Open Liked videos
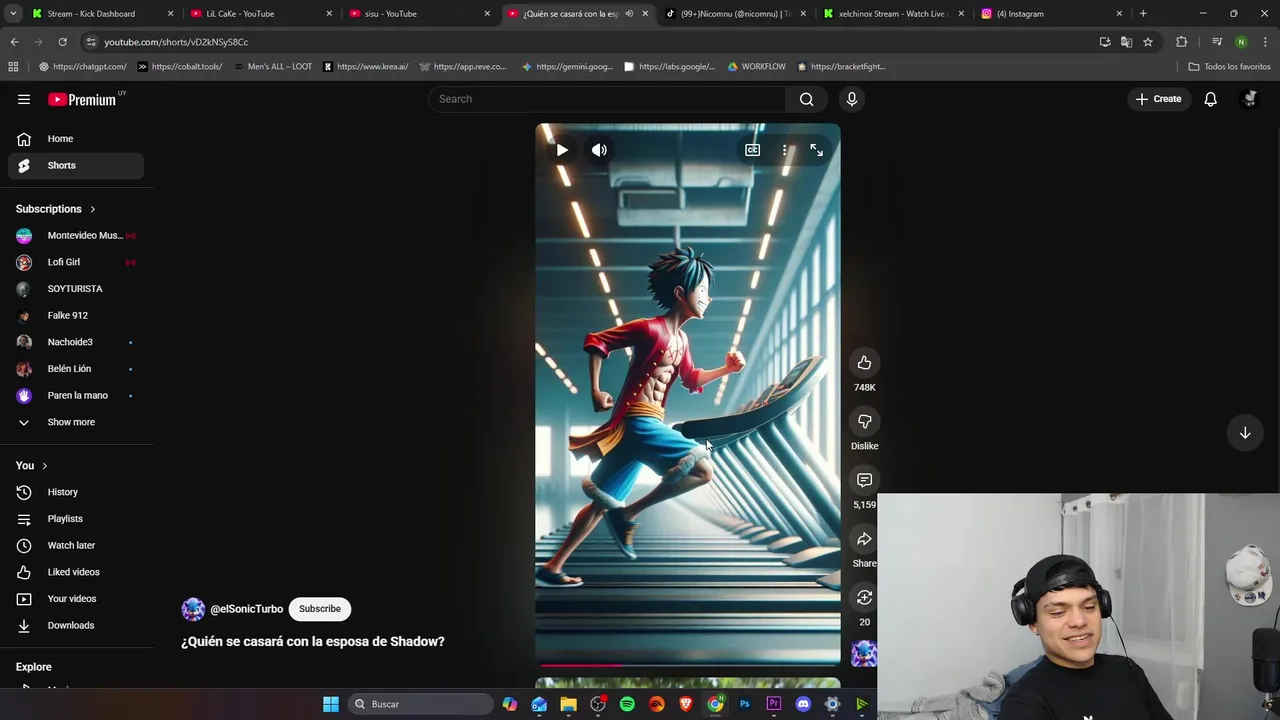Viewport: 1280px width, 720px height. (76, 572)
